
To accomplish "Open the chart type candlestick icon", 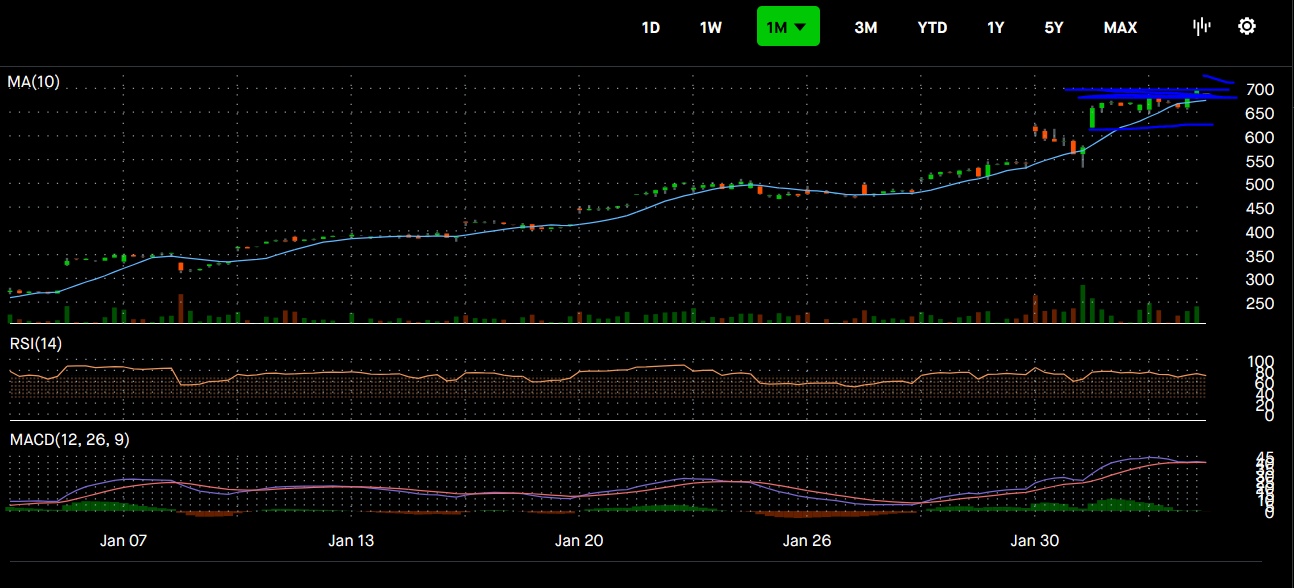I will click(1202, 27).
